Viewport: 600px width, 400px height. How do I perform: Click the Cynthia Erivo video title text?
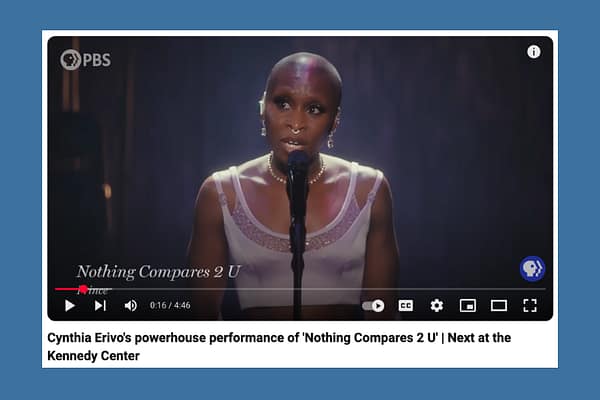click(279, 347)
